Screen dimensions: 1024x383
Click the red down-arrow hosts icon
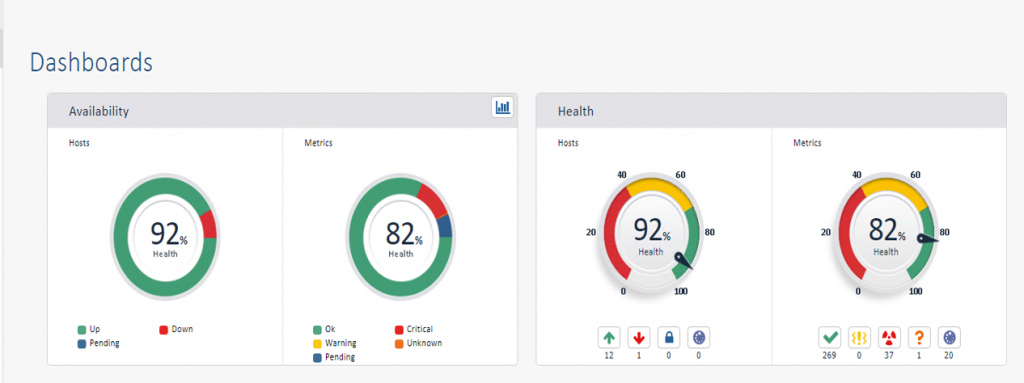(639, 338)
